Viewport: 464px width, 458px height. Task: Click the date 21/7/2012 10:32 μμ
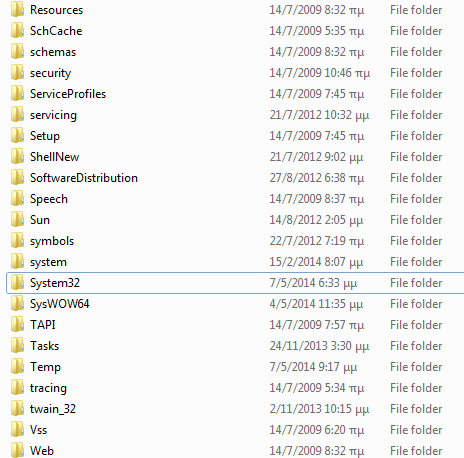319,115
